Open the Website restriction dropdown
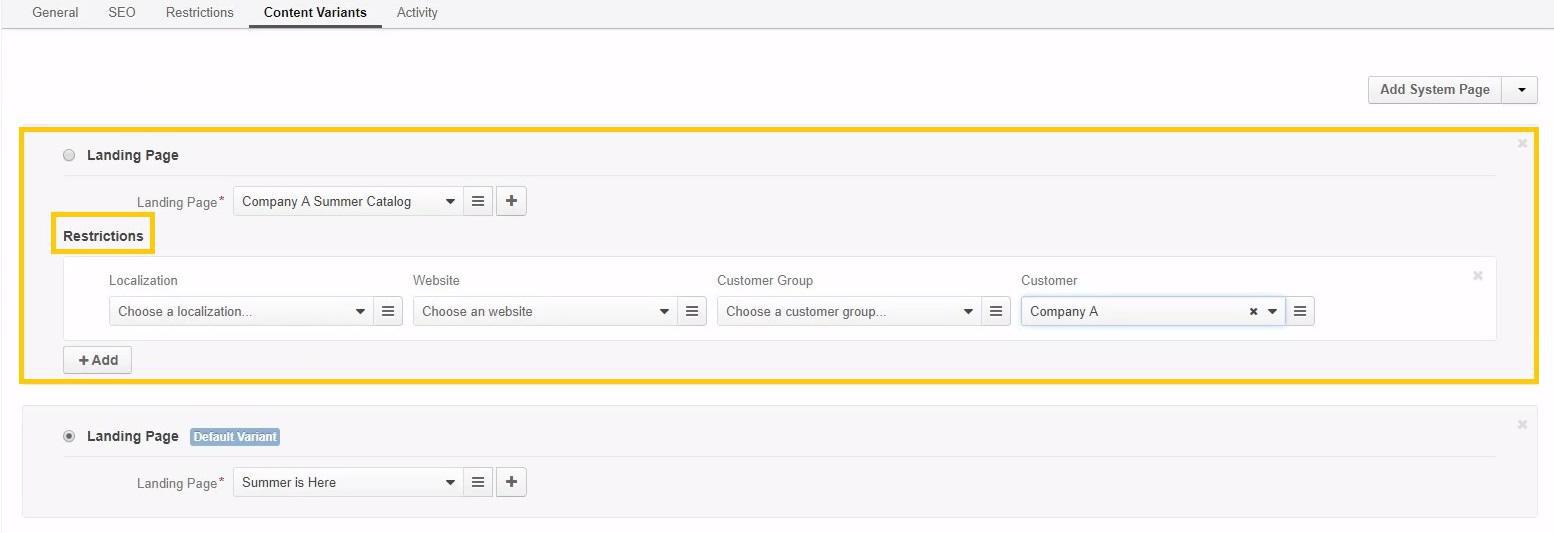The height and width of the screenshot is (533, 1554). [x=545, y=311]
